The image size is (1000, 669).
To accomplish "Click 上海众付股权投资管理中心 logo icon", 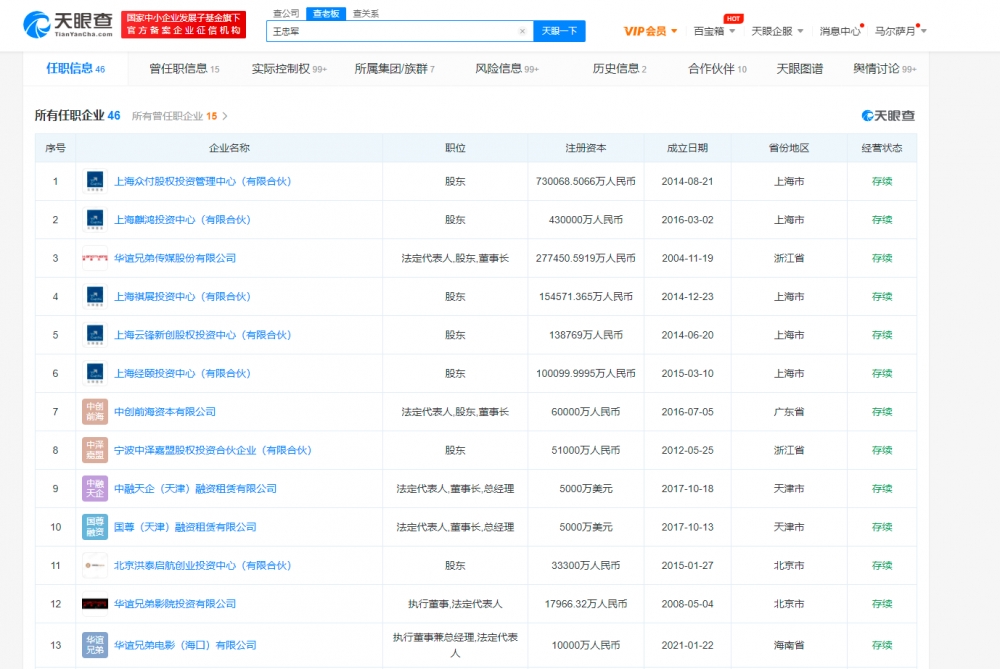I will (95, 181).
